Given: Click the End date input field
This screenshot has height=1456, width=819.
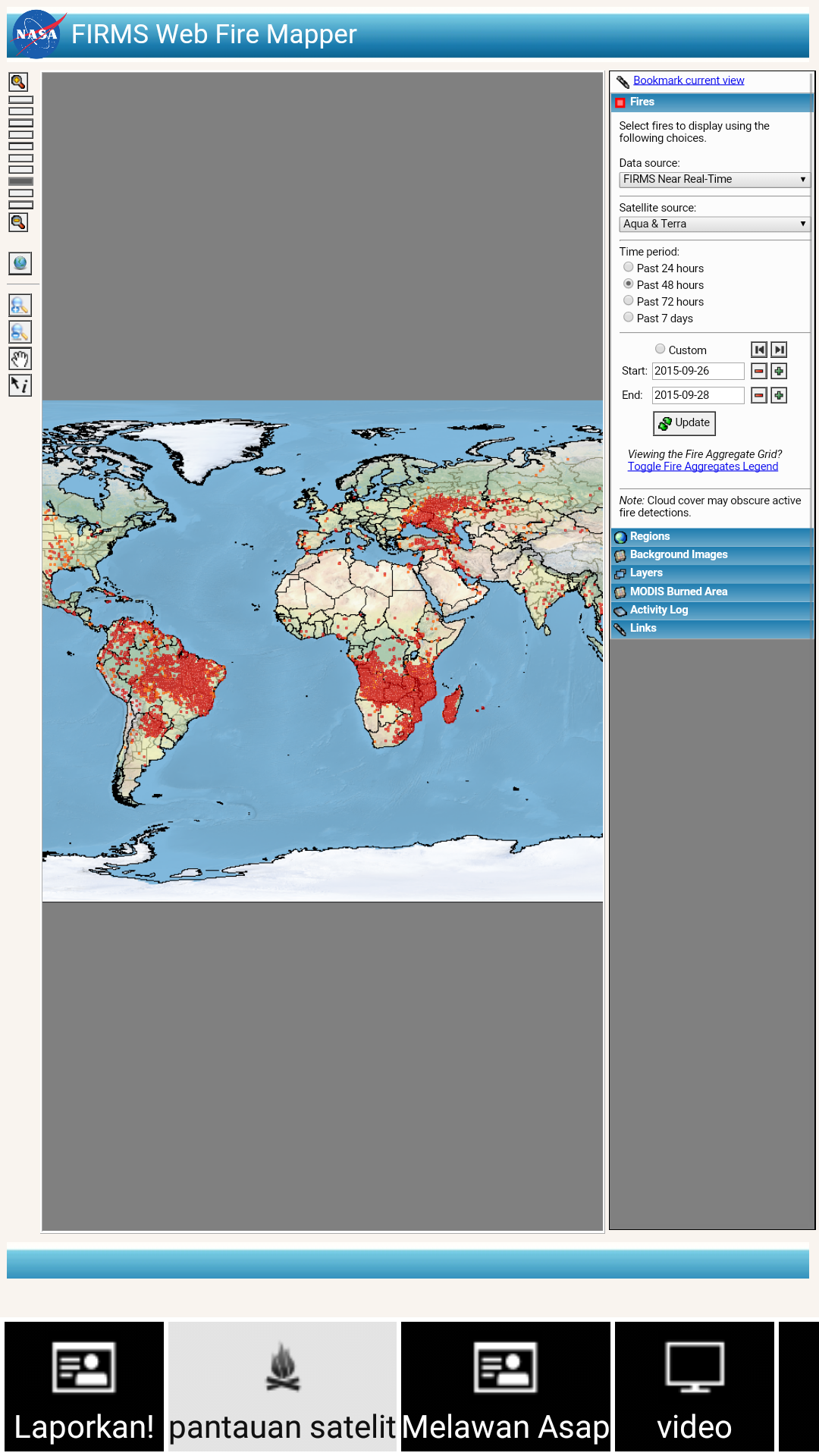Looking at the screenshot, I should point(698,395).
